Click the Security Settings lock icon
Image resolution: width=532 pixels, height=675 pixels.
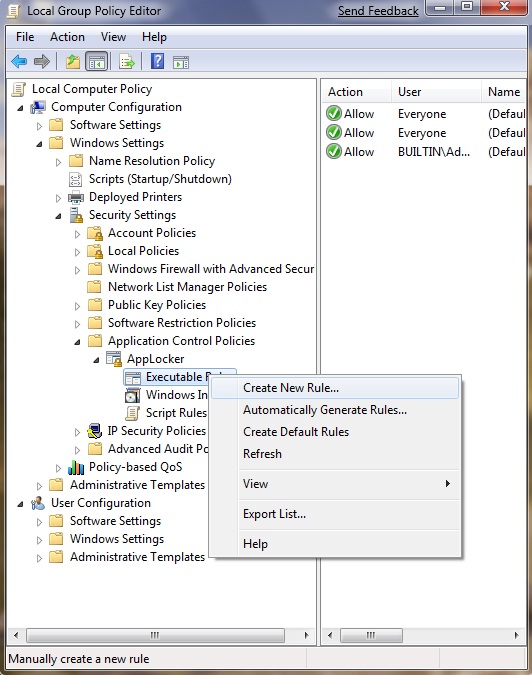[76, 215]
